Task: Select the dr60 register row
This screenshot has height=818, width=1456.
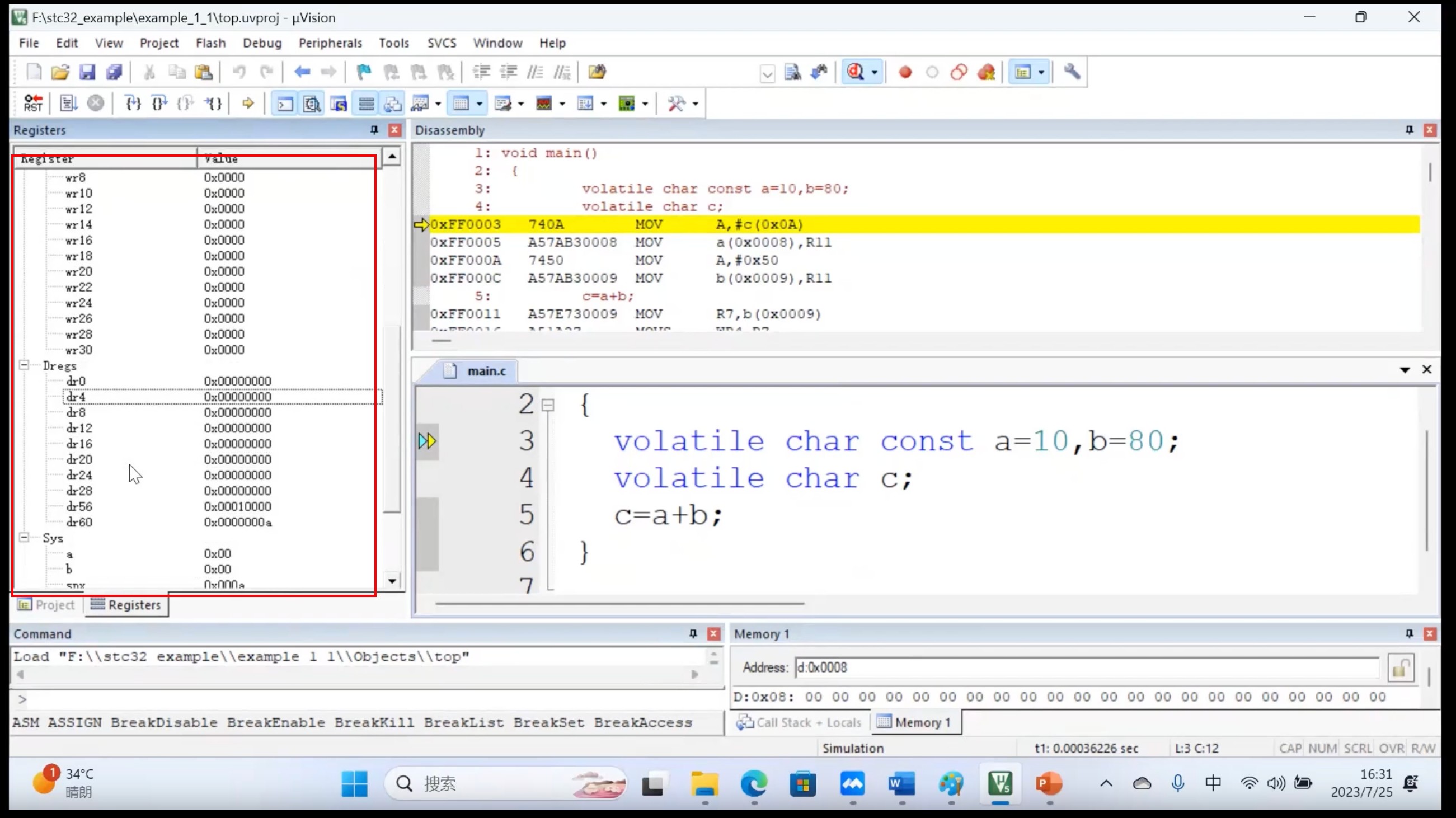Action: click(x=222, y=523)
